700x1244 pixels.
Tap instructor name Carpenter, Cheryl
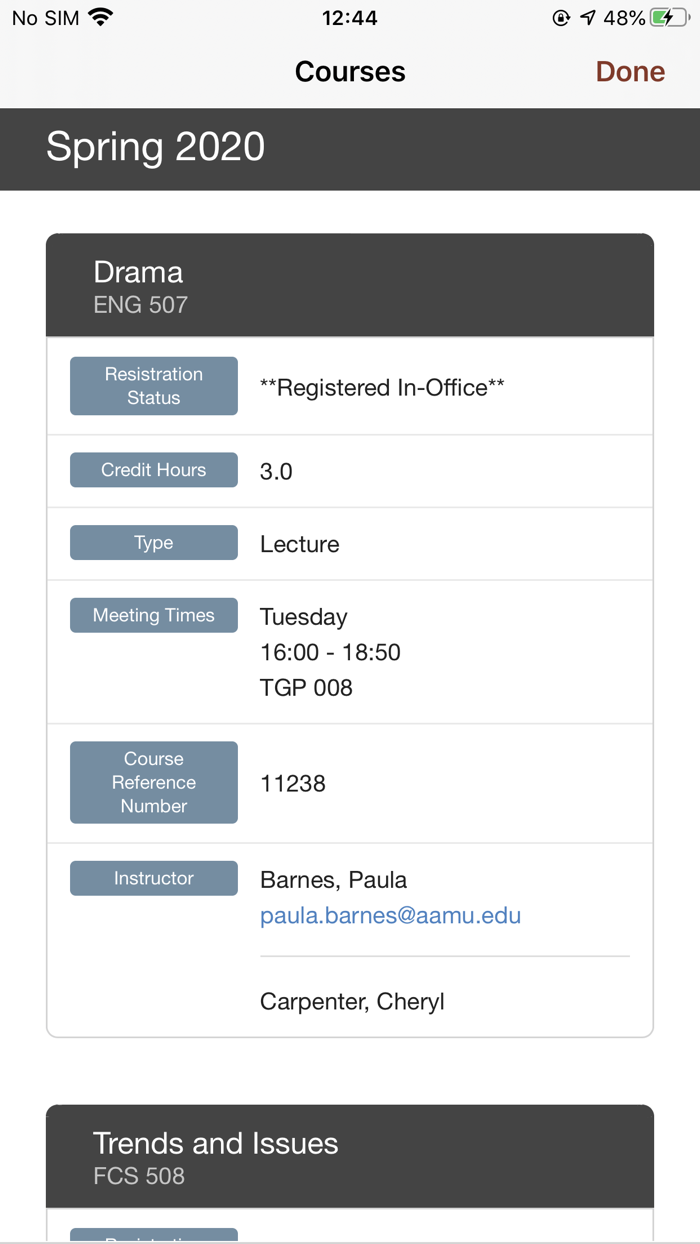[x=352, y=1001]
